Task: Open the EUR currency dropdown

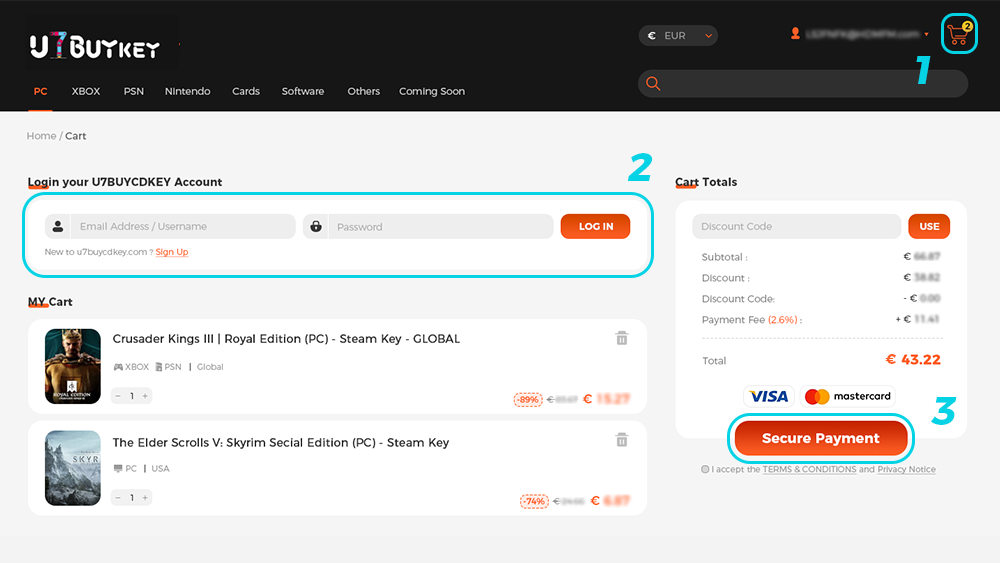Action: point(678,36)
